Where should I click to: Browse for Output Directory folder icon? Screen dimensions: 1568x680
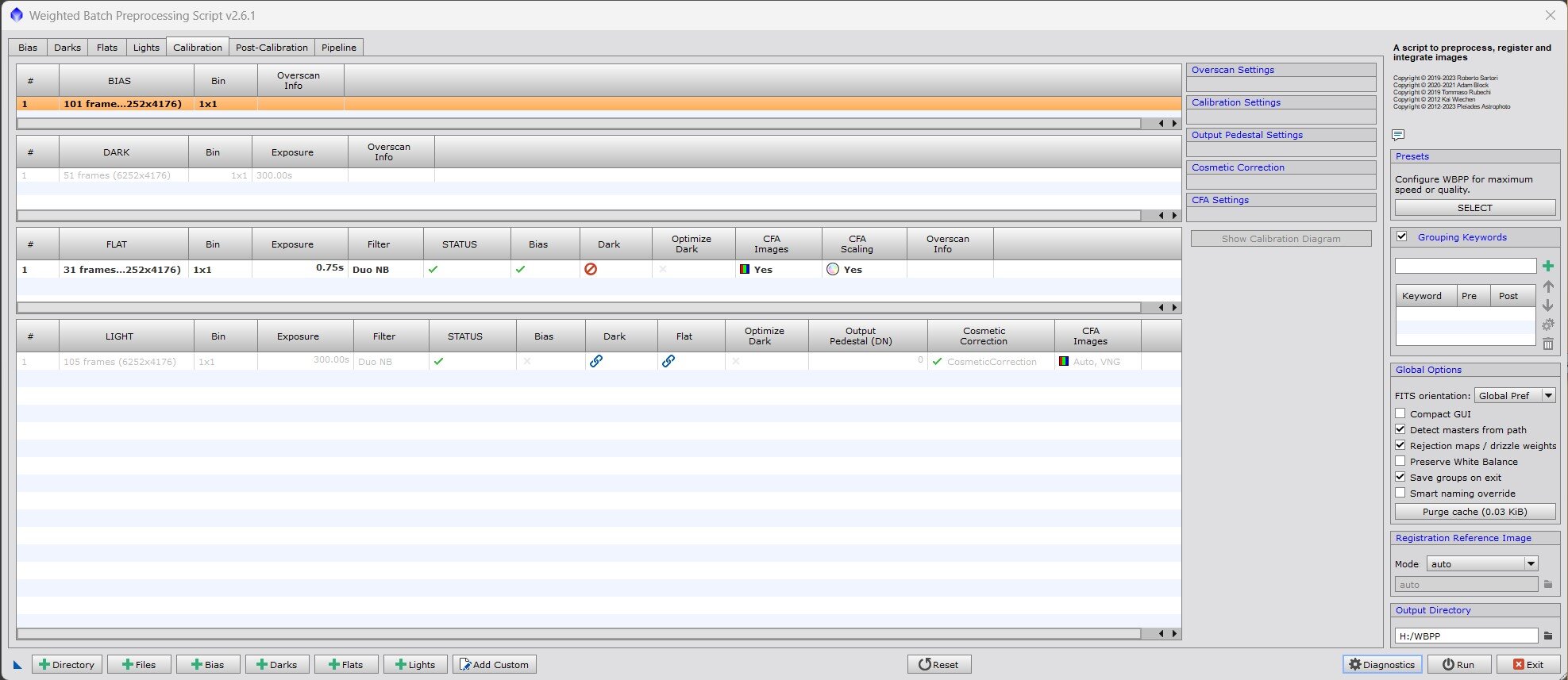(1547, 636)
